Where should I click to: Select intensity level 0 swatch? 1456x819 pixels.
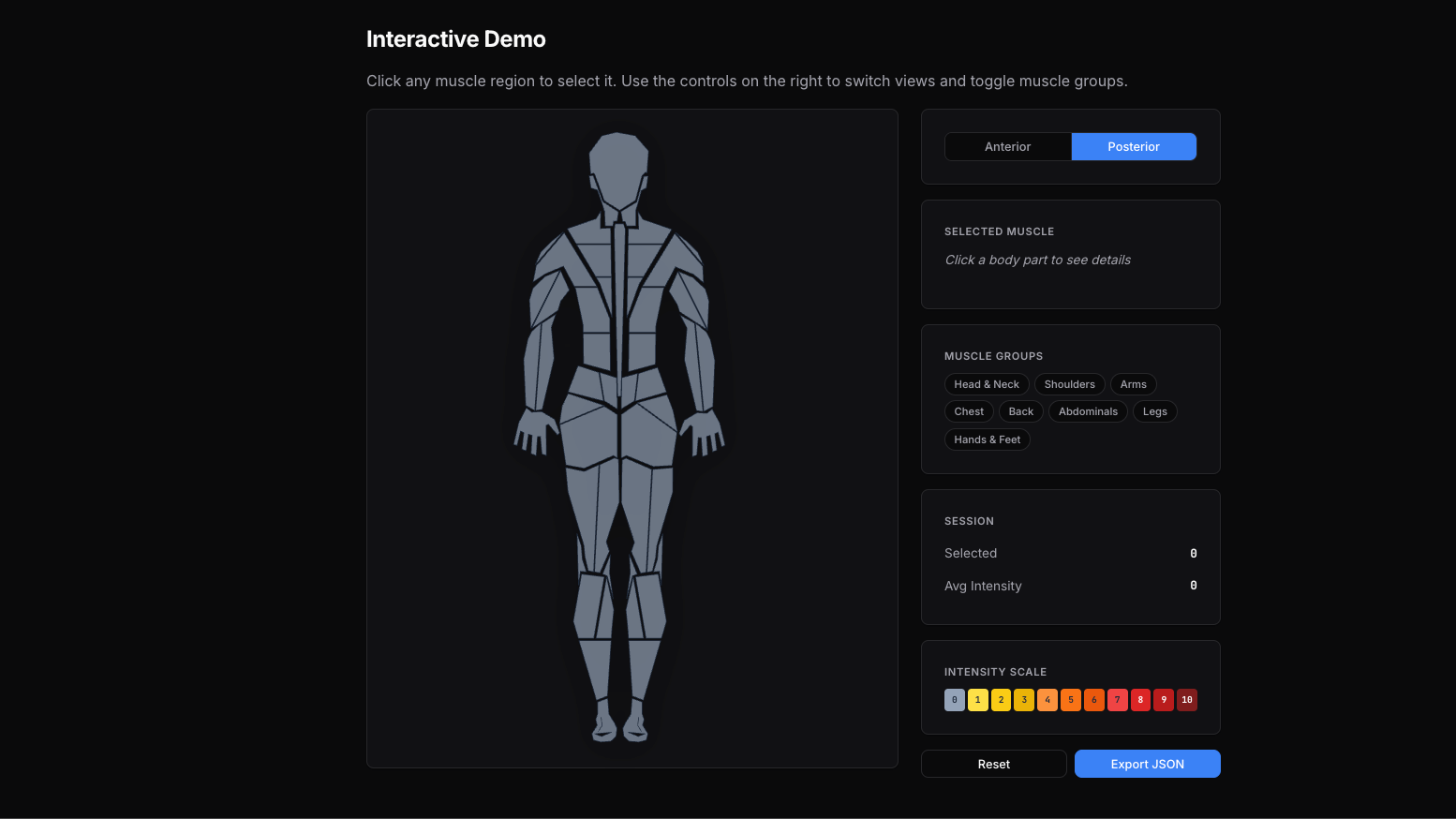(954, 699)
